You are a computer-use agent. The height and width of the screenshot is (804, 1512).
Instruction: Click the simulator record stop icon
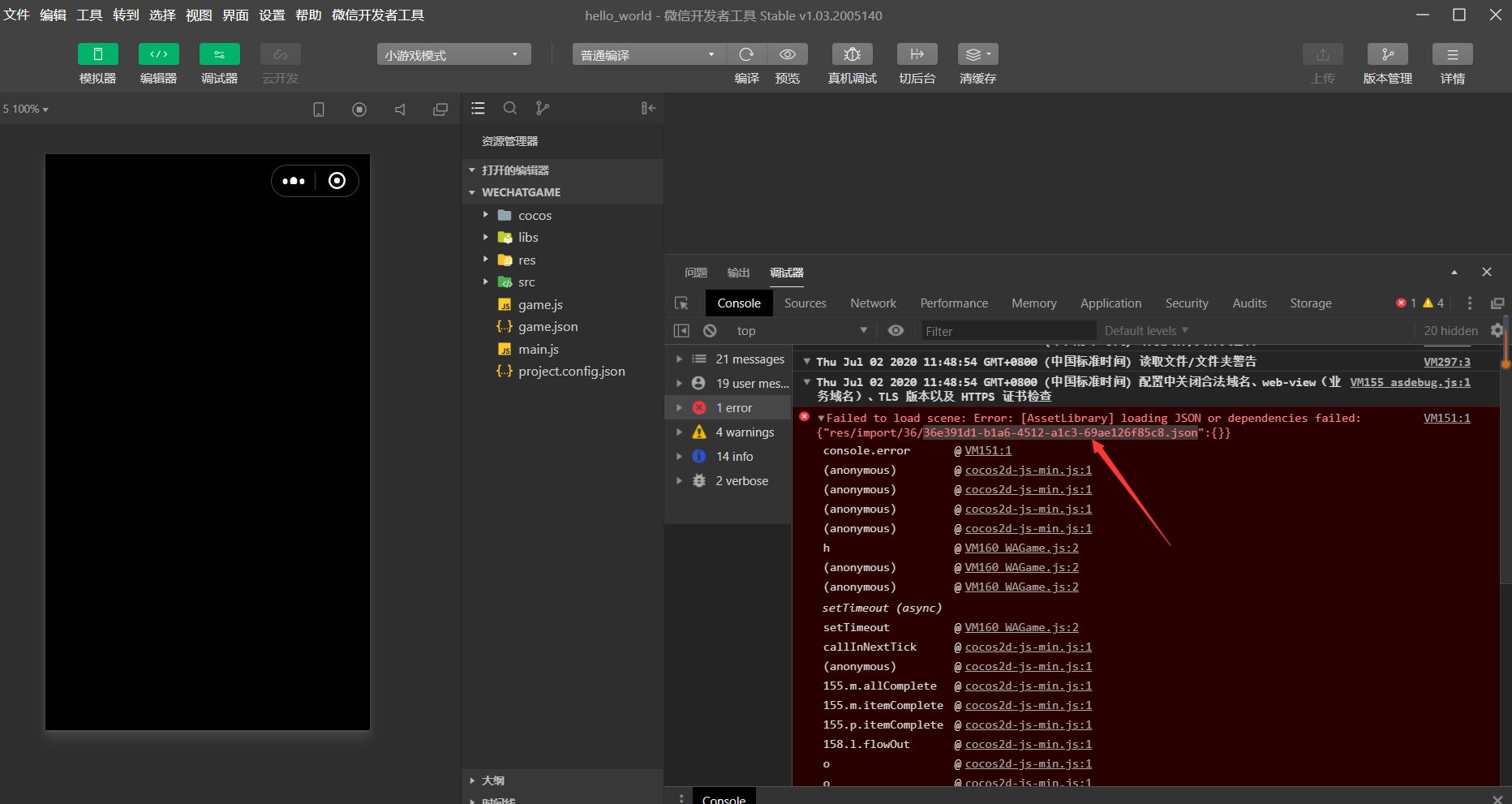point(359,109)
